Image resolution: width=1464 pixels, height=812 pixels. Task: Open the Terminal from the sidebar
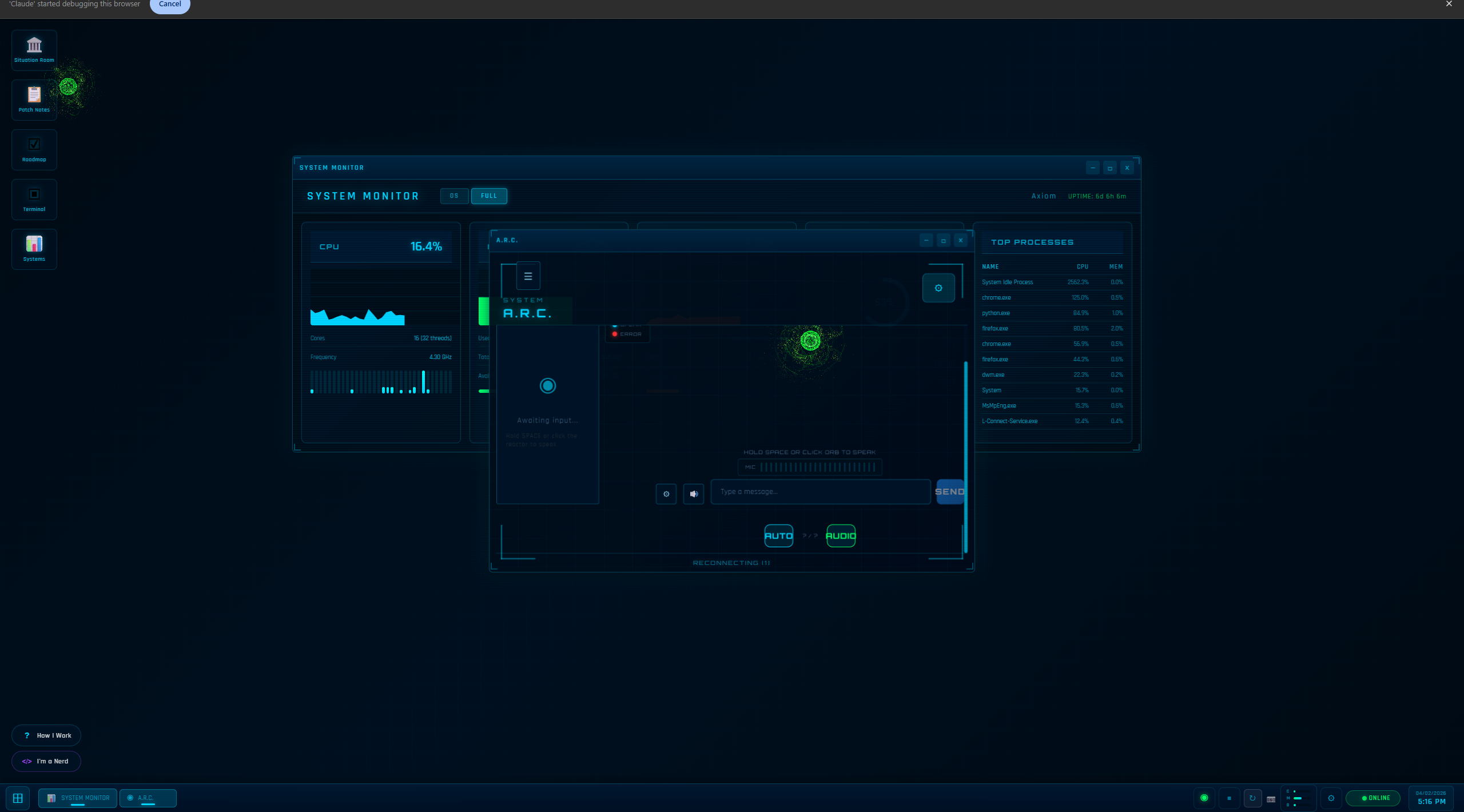[34, 199]
